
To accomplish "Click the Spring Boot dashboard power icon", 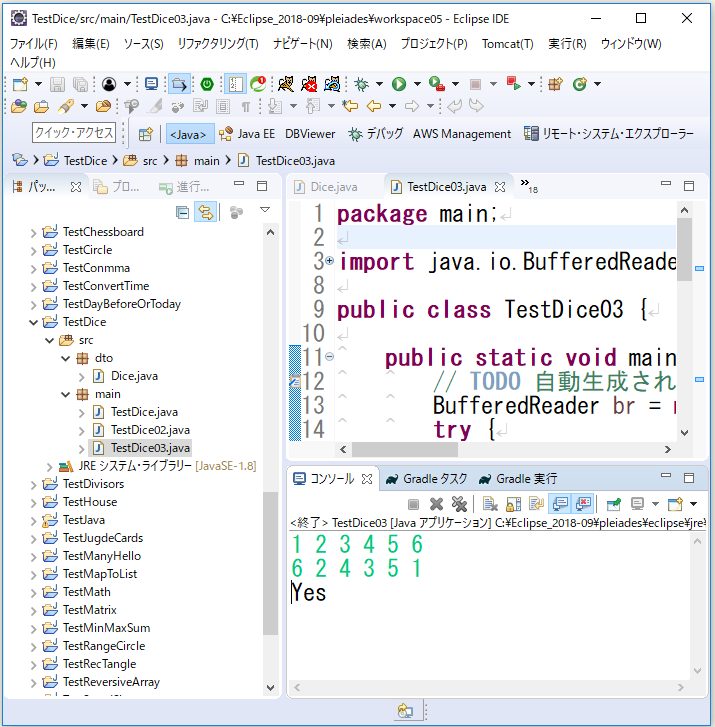I will (207, 84).
